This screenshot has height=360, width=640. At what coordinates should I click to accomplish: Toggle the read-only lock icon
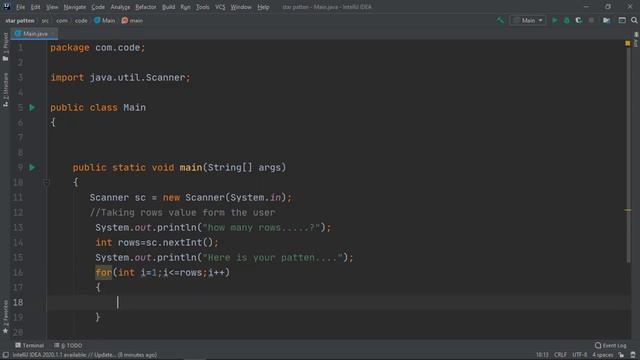coord(621,355)
